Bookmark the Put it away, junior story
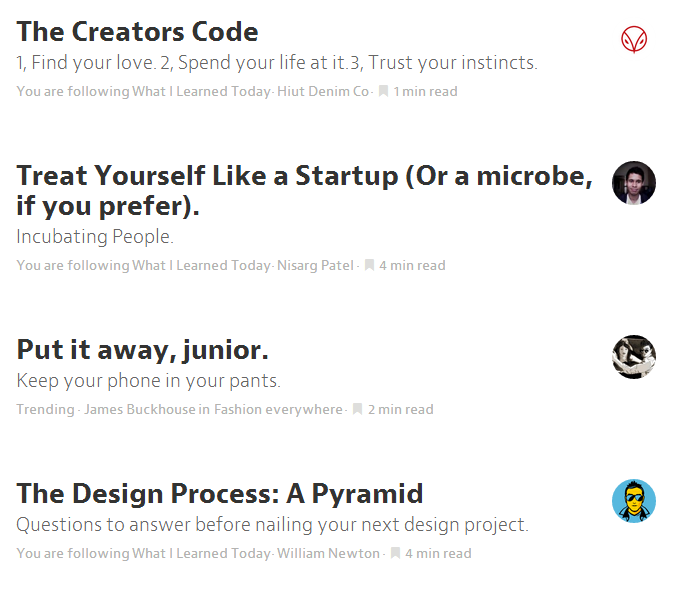673x593 pixels. click(x=357, y=409)
